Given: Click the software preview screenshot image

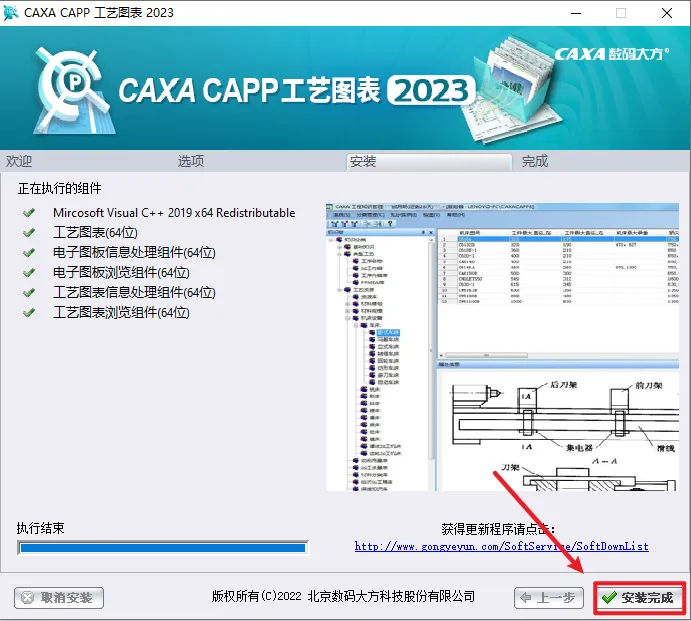Looking at the screenshot, I should click(502, 347).
